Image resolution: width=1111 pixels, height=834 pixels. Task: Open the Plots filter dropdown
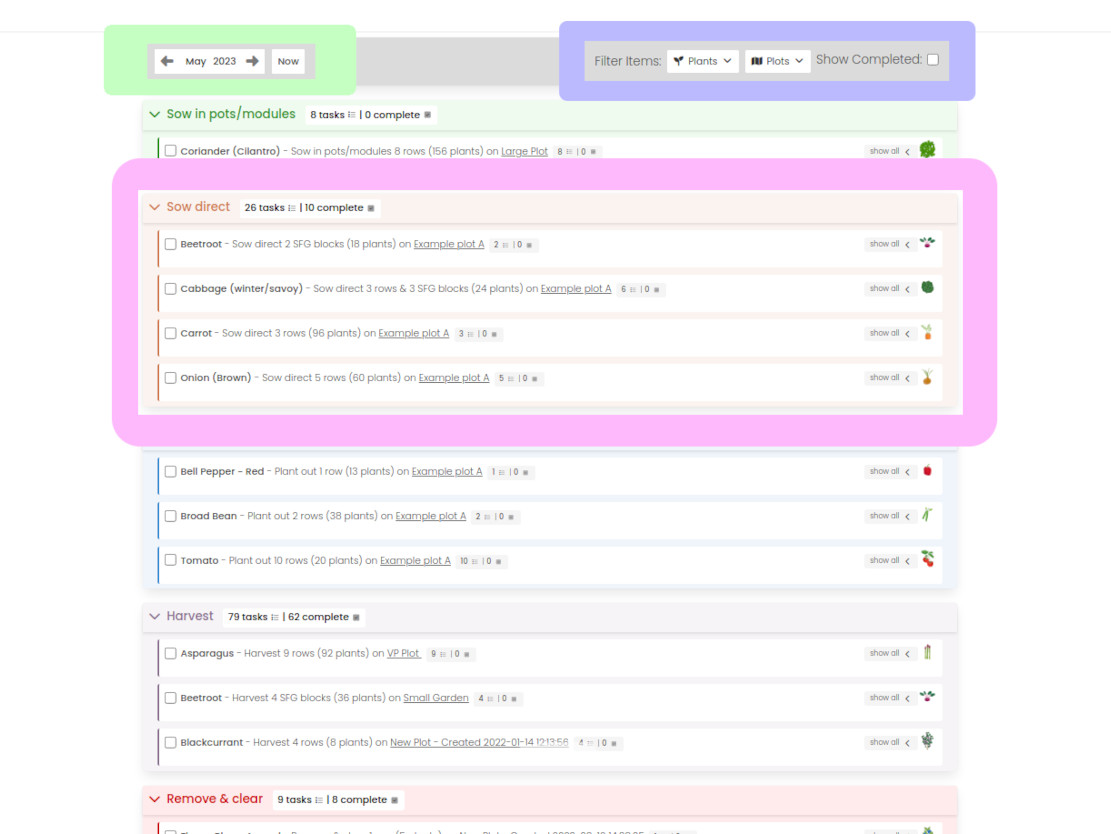coord(777,60)
